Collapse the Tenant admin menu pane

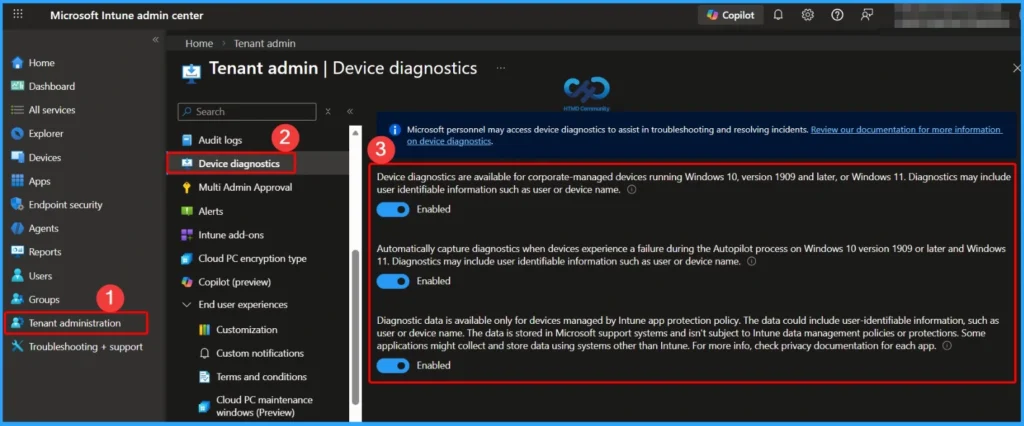[x=350, y=112]
